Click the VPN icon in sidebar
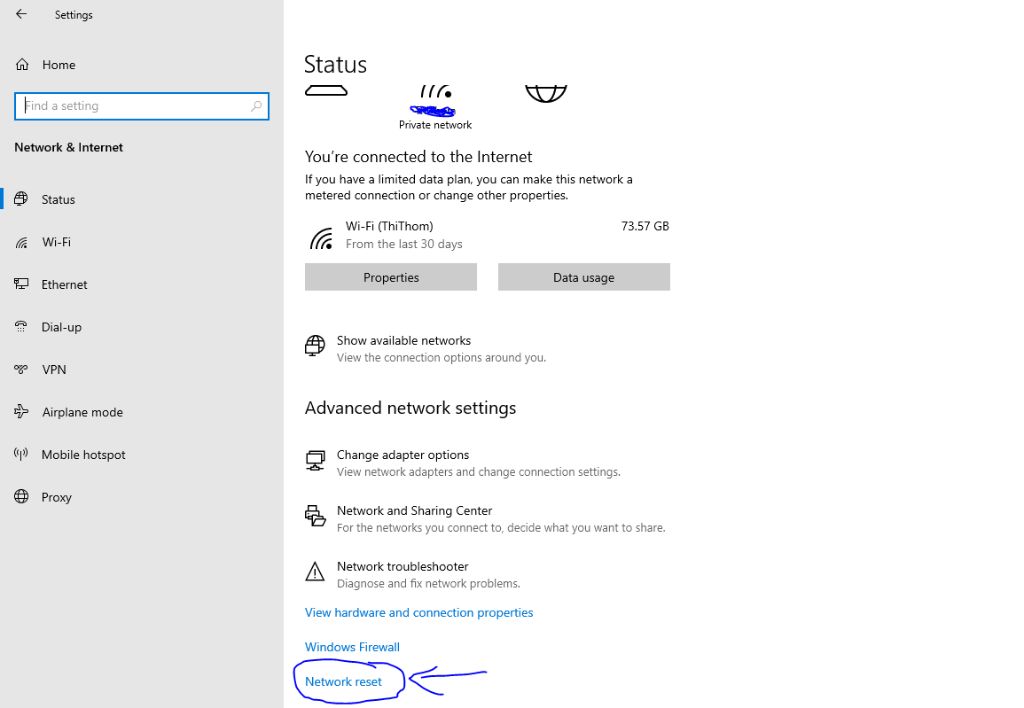 21,369
